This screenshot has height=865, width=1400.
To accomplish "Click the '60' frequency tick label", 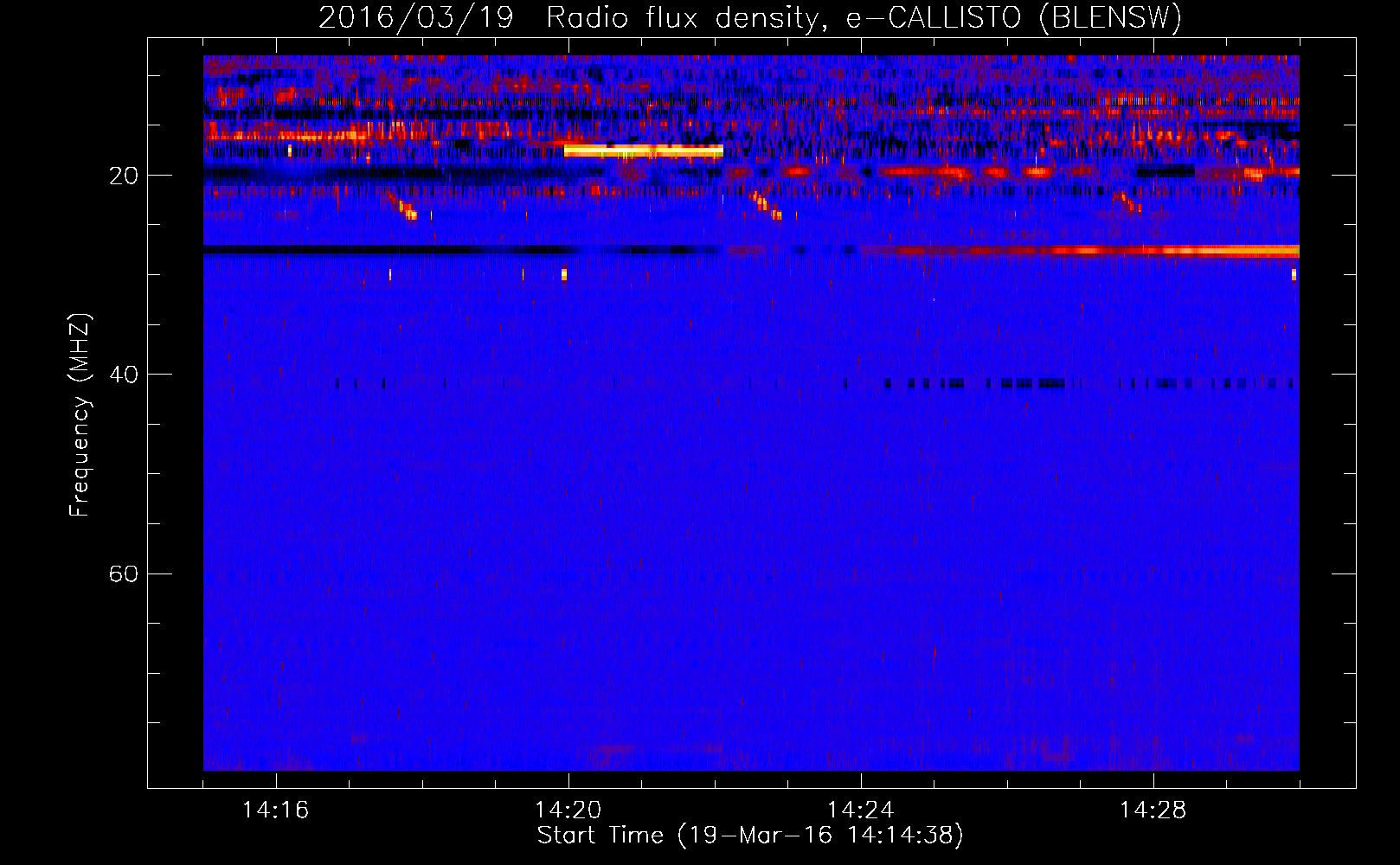I will point(124,574).
